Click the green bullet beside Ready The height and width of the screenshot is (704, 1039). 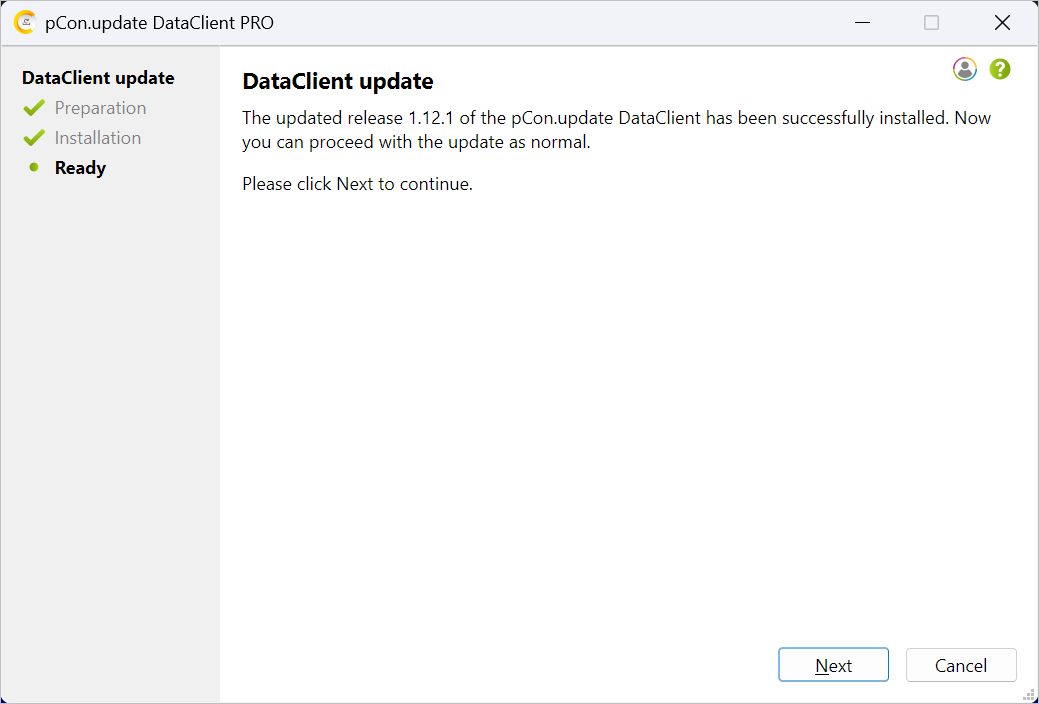coord(34,168)
